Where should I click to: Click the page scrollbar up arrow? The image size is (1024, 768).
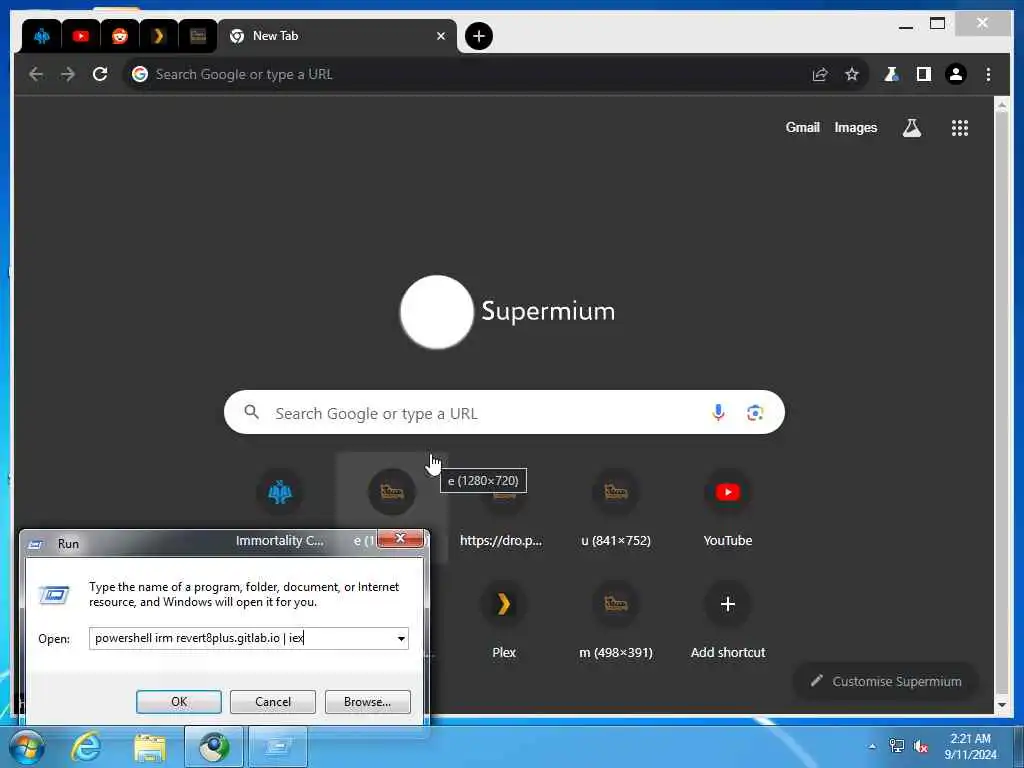(1002, 103)
